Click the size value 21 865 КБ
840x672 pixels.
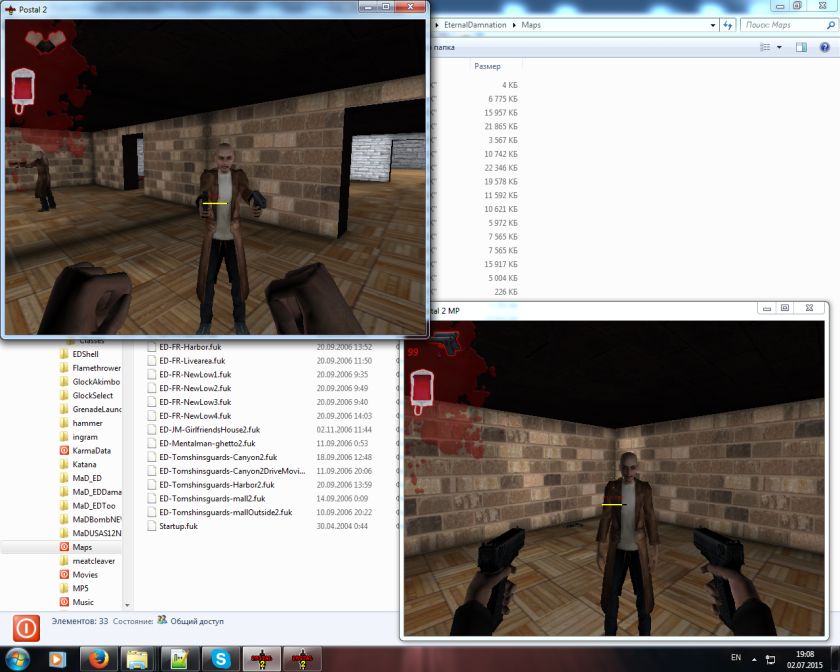point(501,126)
